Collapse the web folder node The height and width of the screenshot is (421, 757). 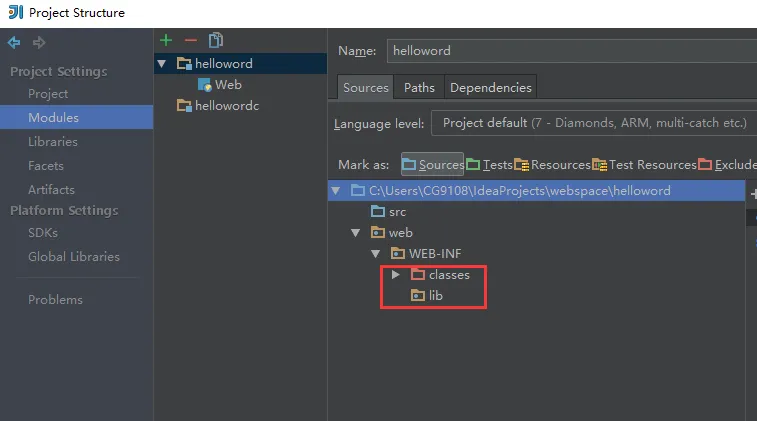click(x=356, y=233)
